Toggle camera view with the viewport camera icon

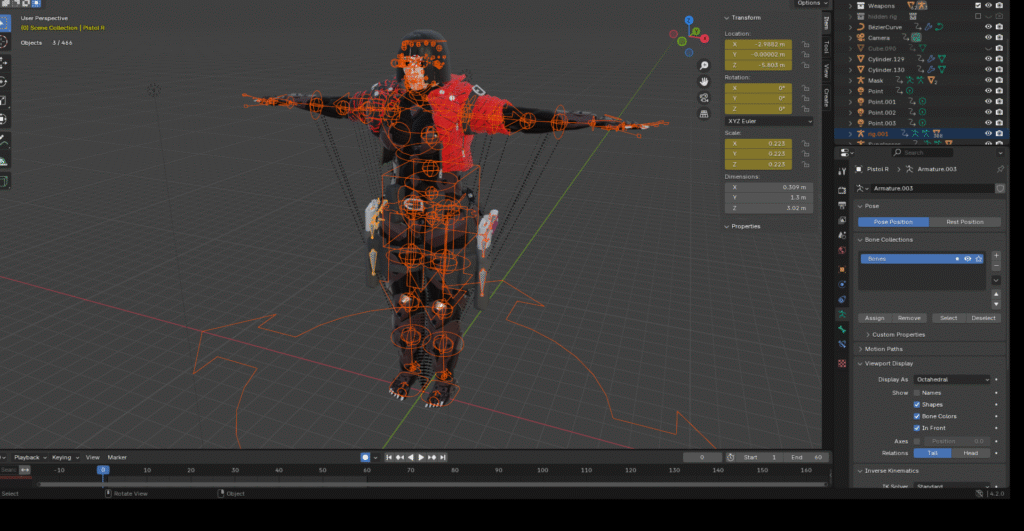[x=705, y=97]
